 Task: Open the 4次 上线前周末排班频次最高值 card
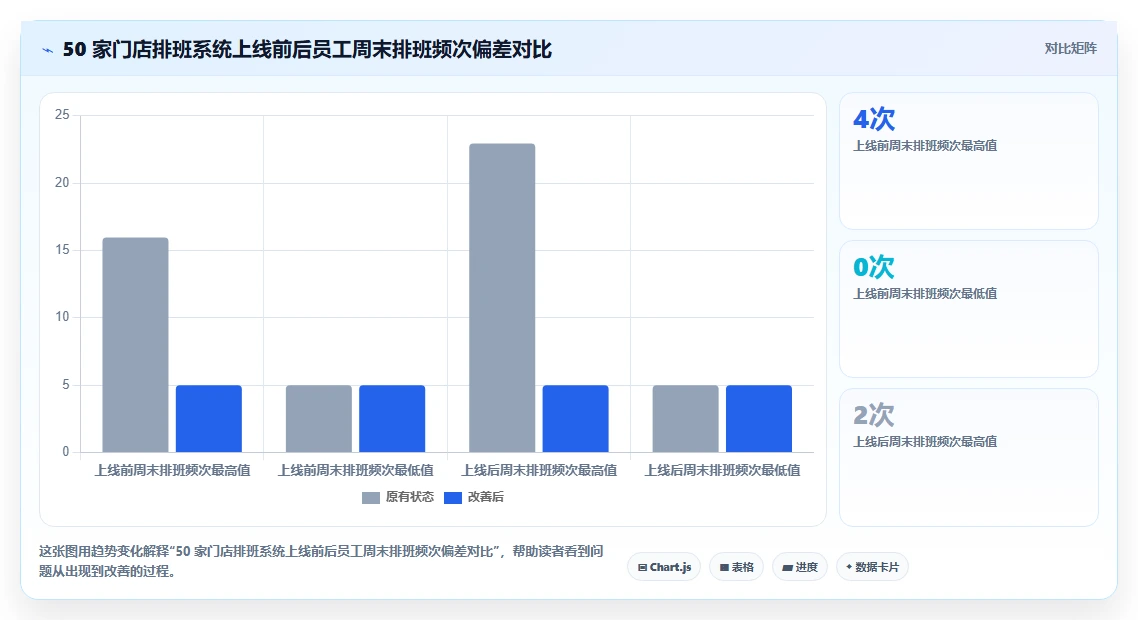(x=969, y=161)
